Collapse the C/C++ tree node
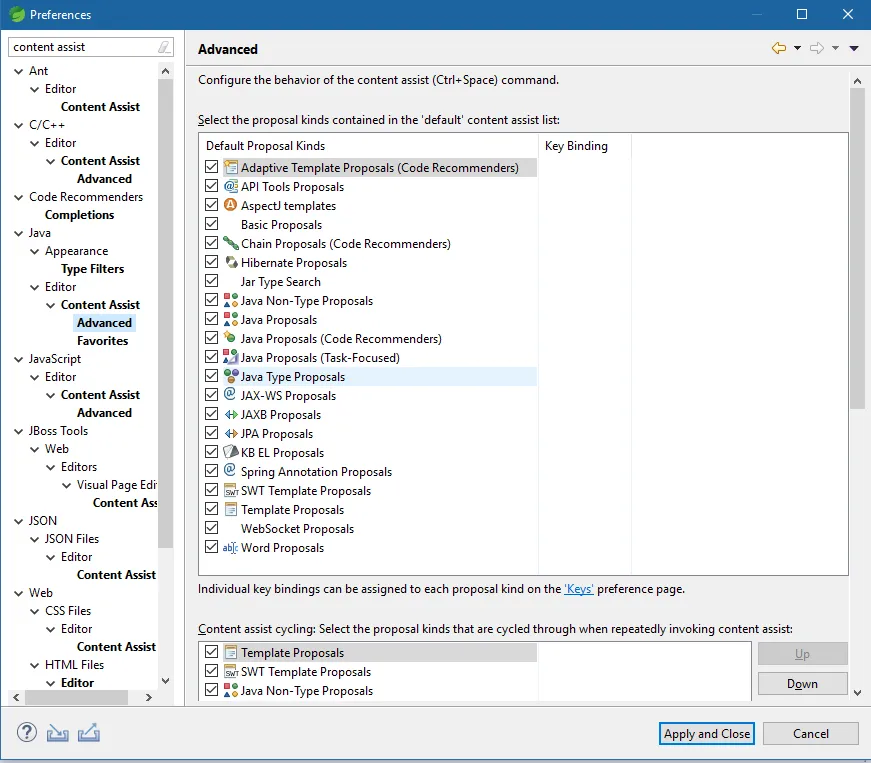The height and width of the screenshot is (763, 871). tap(19, 125)
